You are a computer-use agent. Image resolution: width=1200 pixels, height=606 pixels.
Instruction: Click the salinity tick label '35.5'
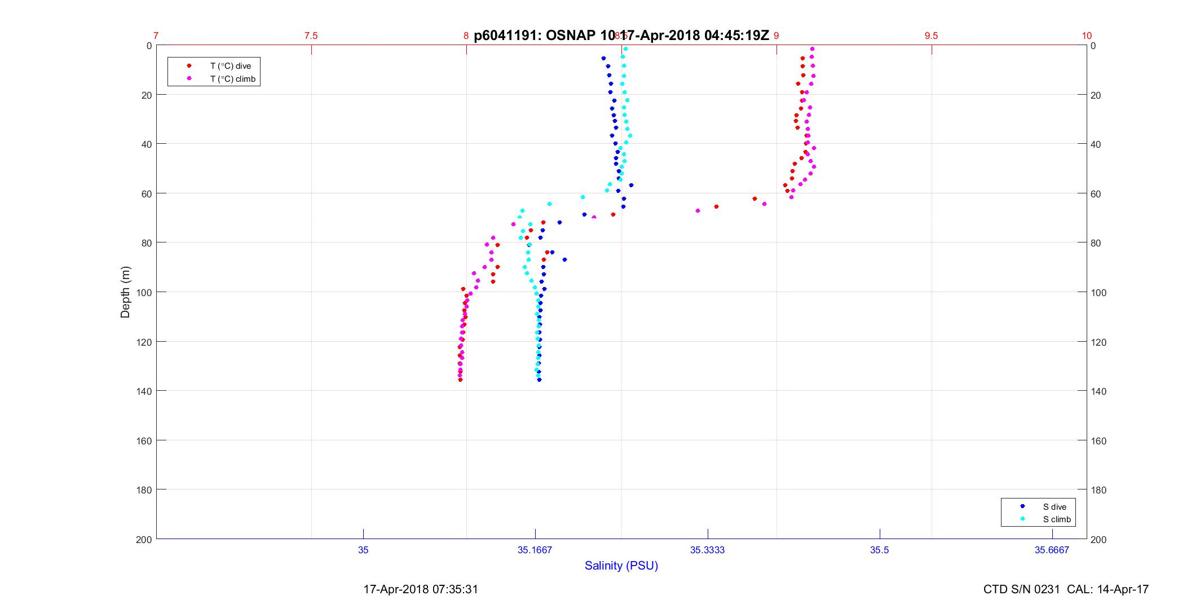879,550
